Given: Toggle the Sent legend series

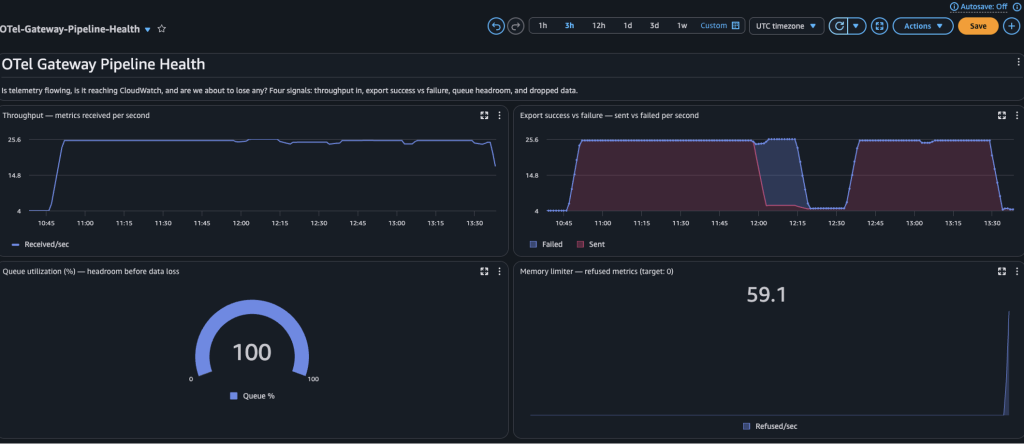Looking at the screenshot, I should tap(590, 244).
